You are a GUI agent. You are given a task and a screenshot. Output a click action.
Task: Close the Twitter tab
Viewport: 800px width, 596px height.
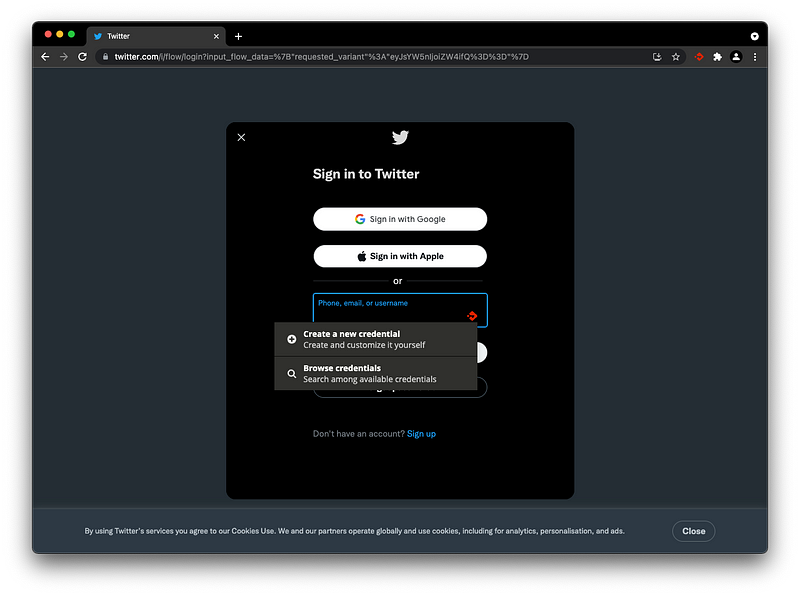click(216, 36)
